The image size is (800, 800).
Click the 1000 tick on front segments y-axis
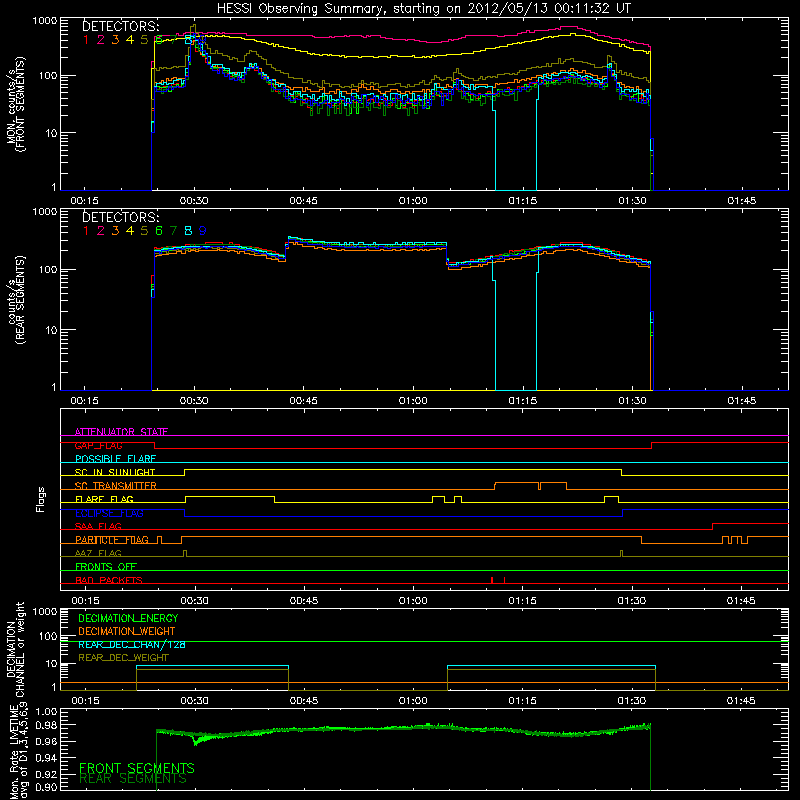click(x=44, y=21)
